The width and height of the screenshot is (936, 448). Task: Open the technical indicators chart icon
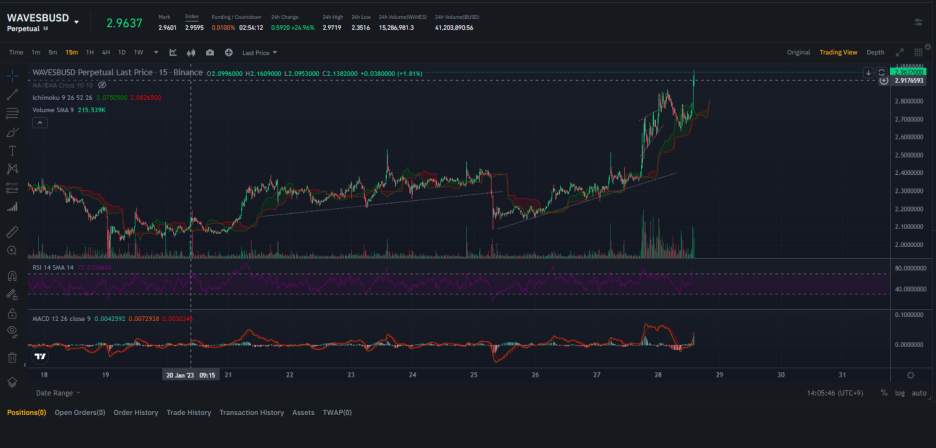tap(173, 53)
